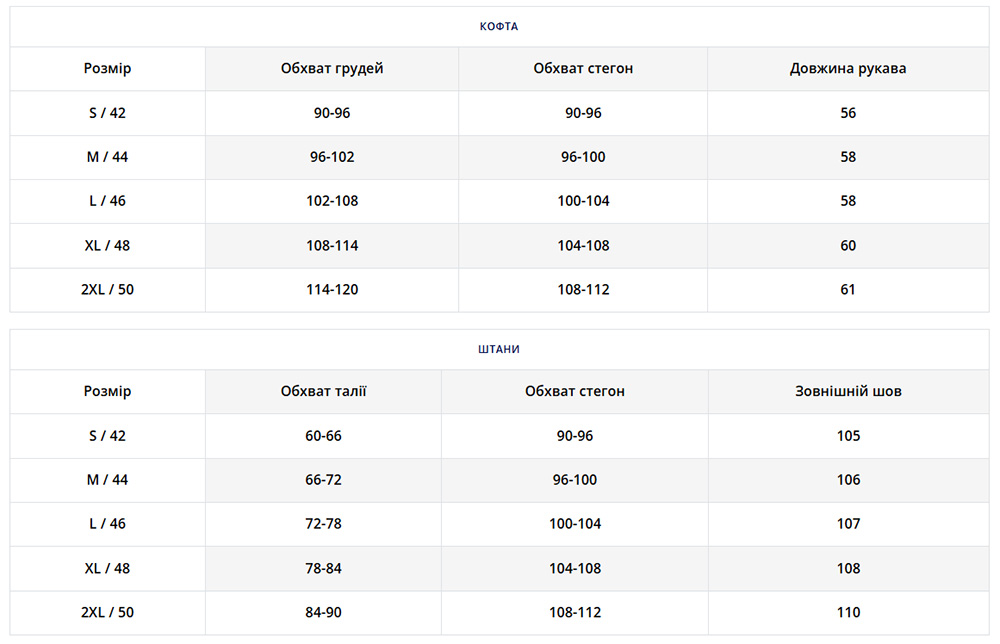Click the 60-66 waist measurement cell
The image size is (1000, 644).
[324, 436]
